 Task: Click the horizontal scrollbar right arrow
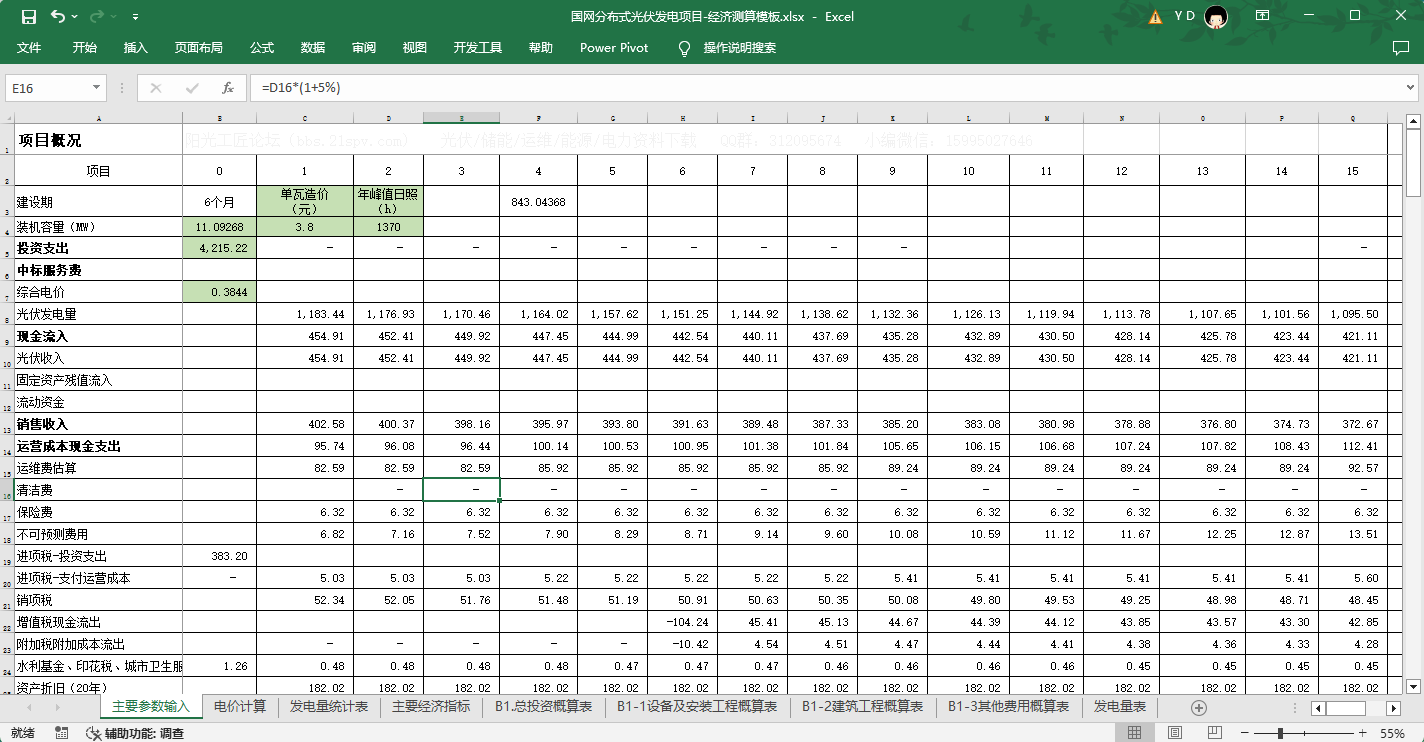pos(1395,708)
